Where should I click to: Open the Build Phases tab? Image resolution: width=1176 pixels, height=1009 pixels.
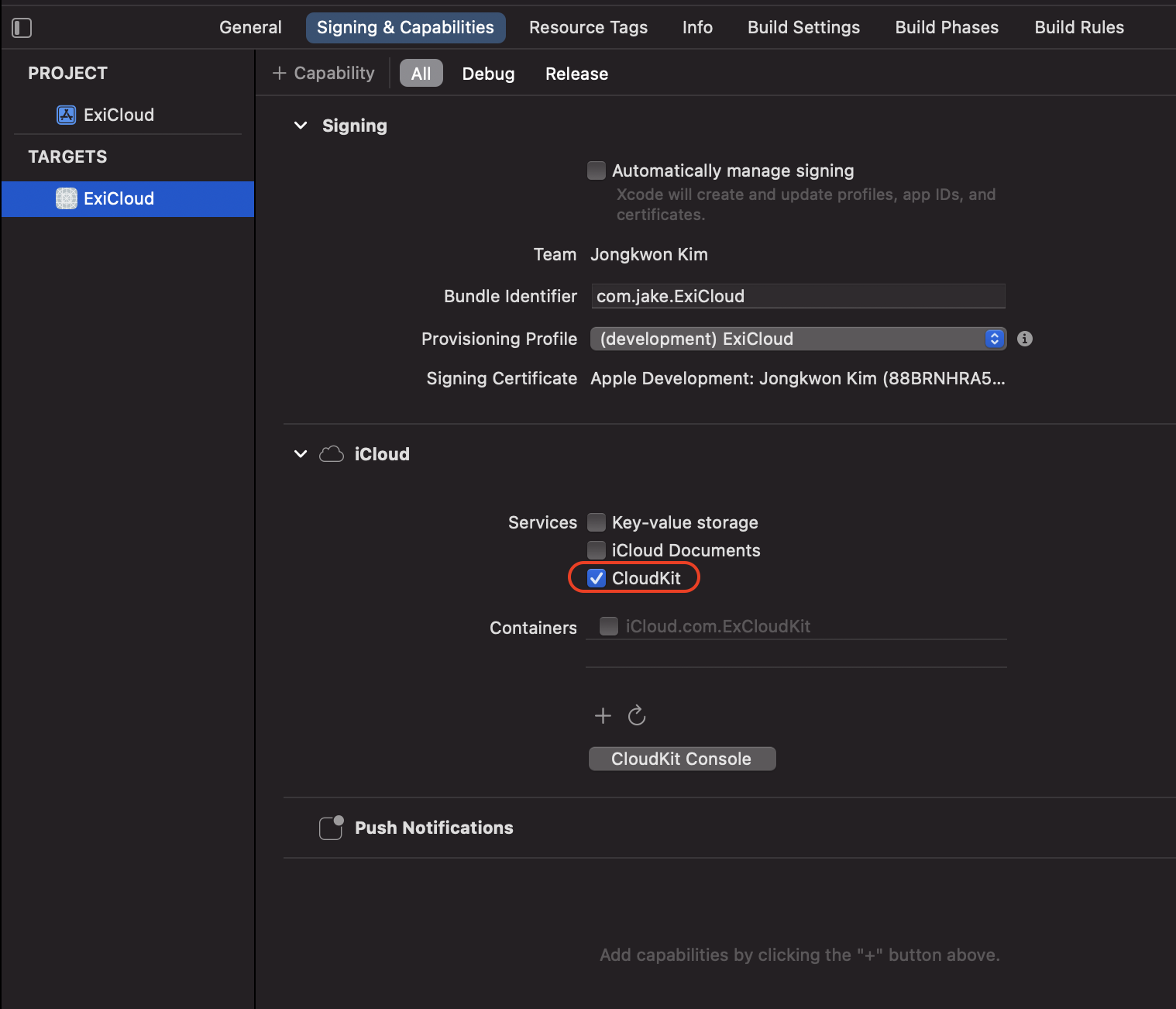[947, 27]
